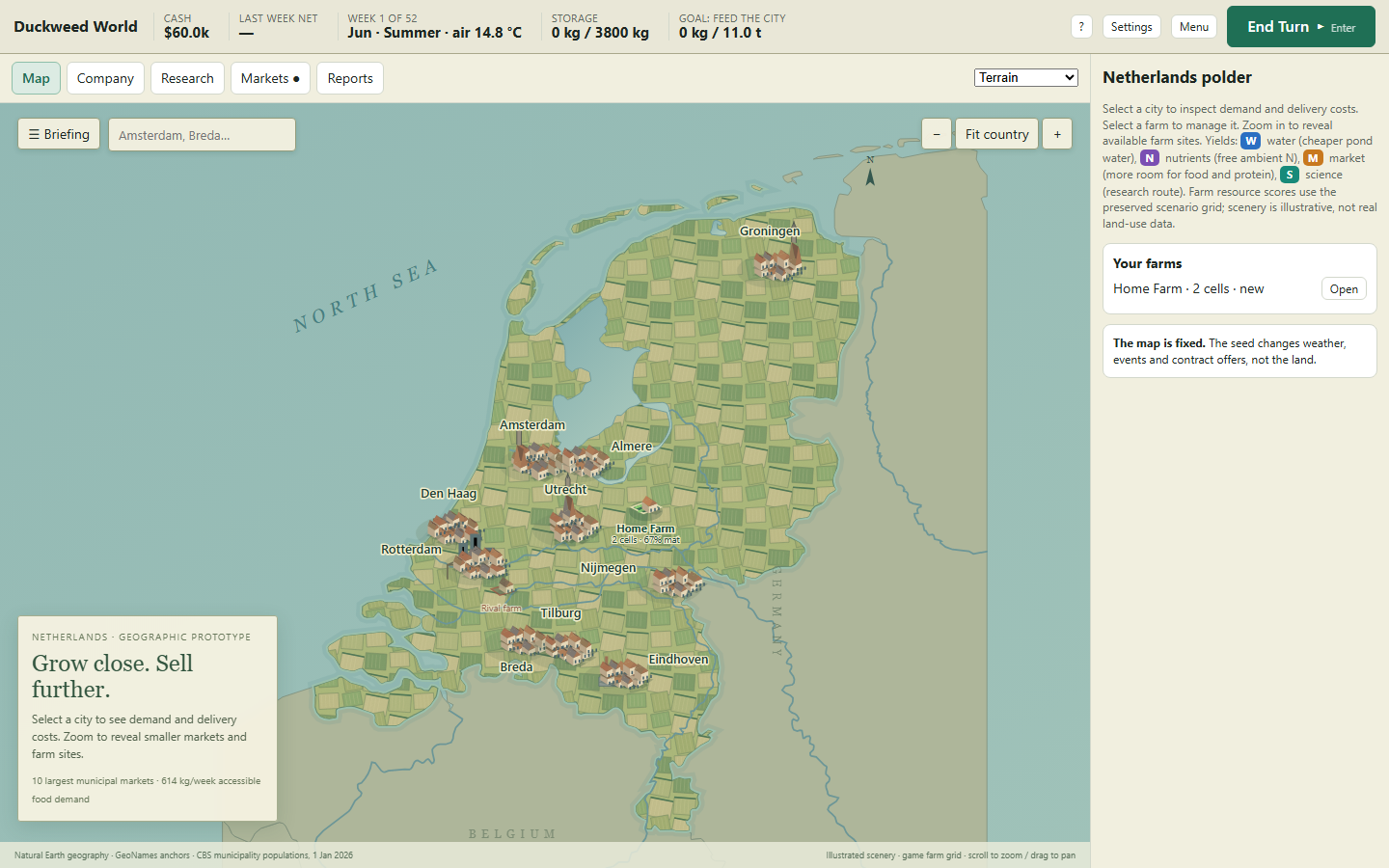This screenshot has width=1389, height=868.
Task: Open the Settings button
Action: point(1131,27)
